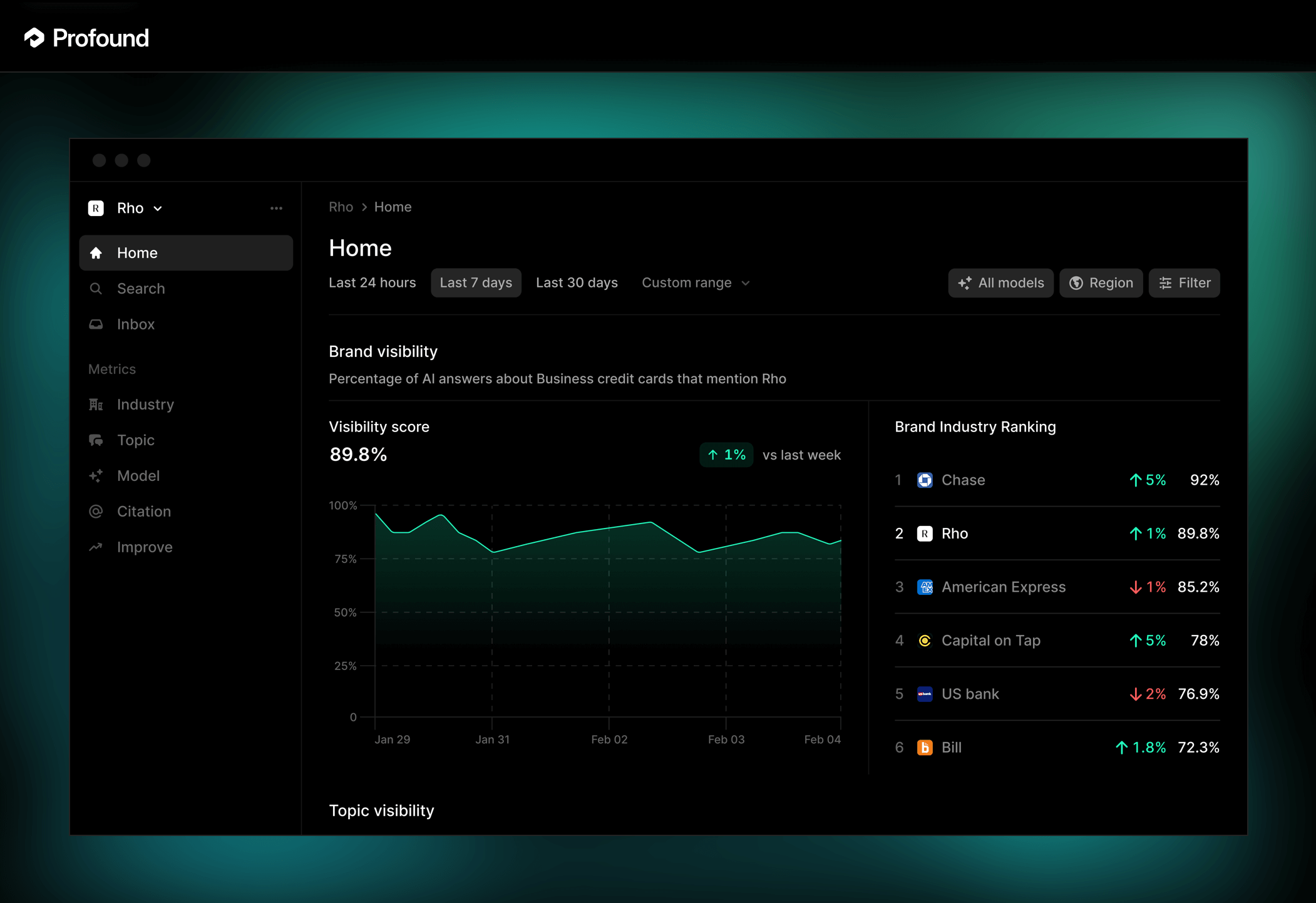Open the Citation at-sign icon
Viewport: 1316px width, 903px height.
96,512
